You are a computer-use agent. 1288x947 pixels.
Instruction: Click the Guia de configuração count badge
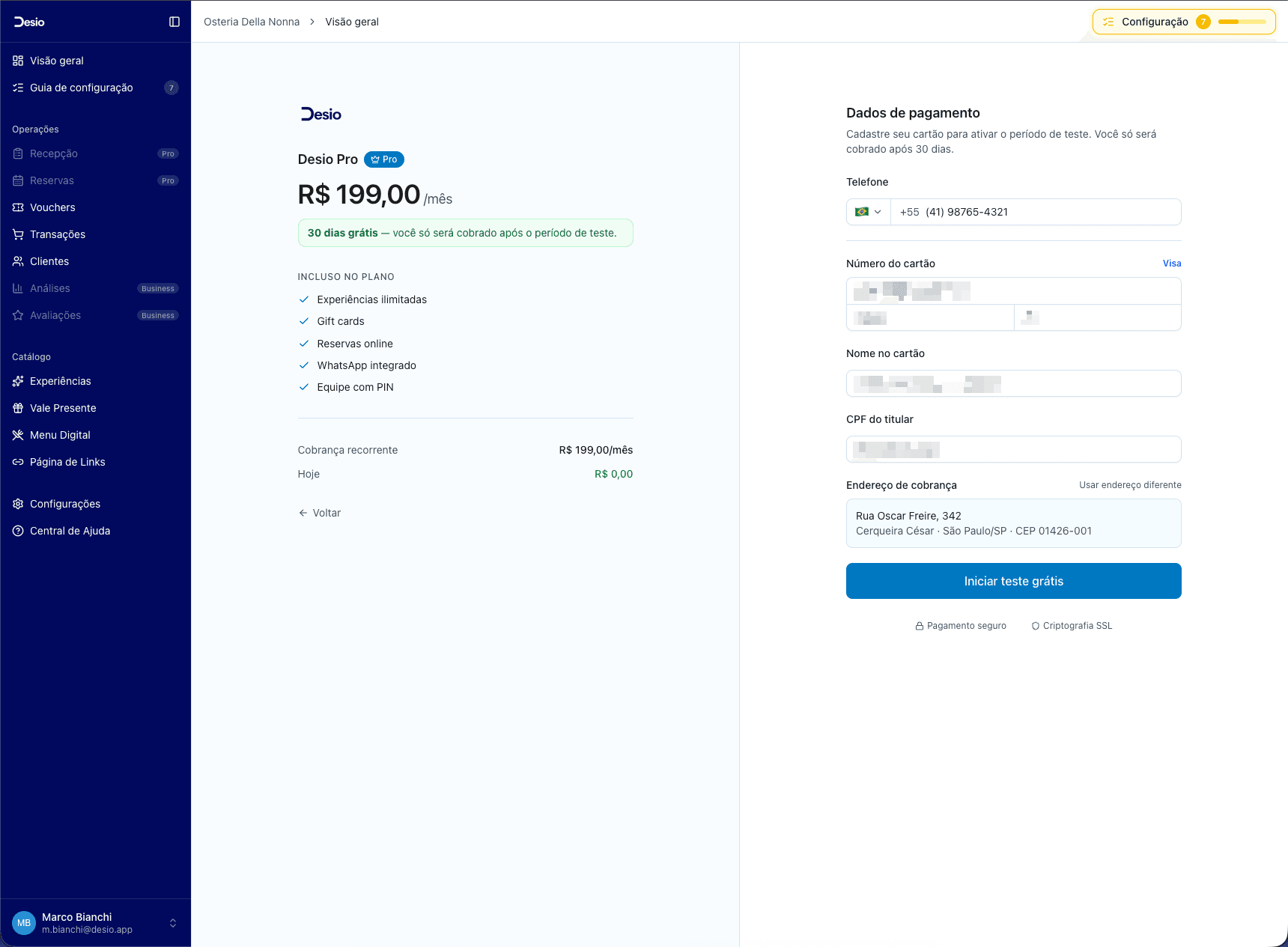click(171, 88)
